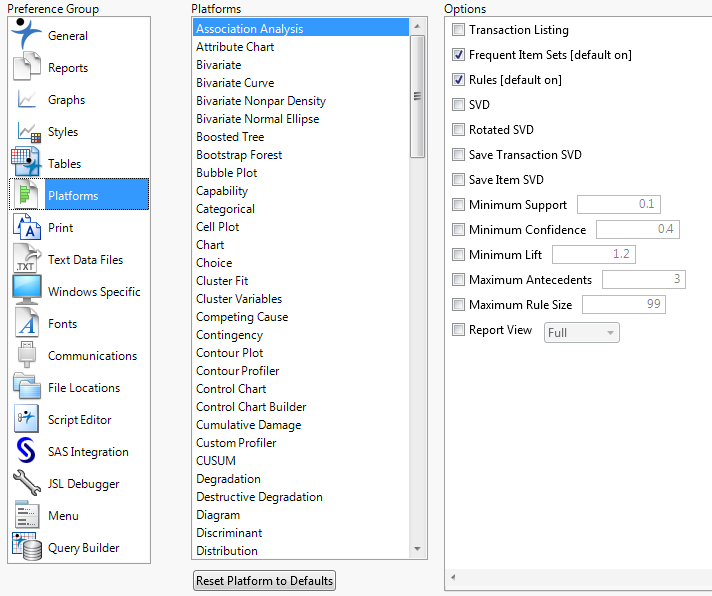Open the Report View Full dropdown

582,333
